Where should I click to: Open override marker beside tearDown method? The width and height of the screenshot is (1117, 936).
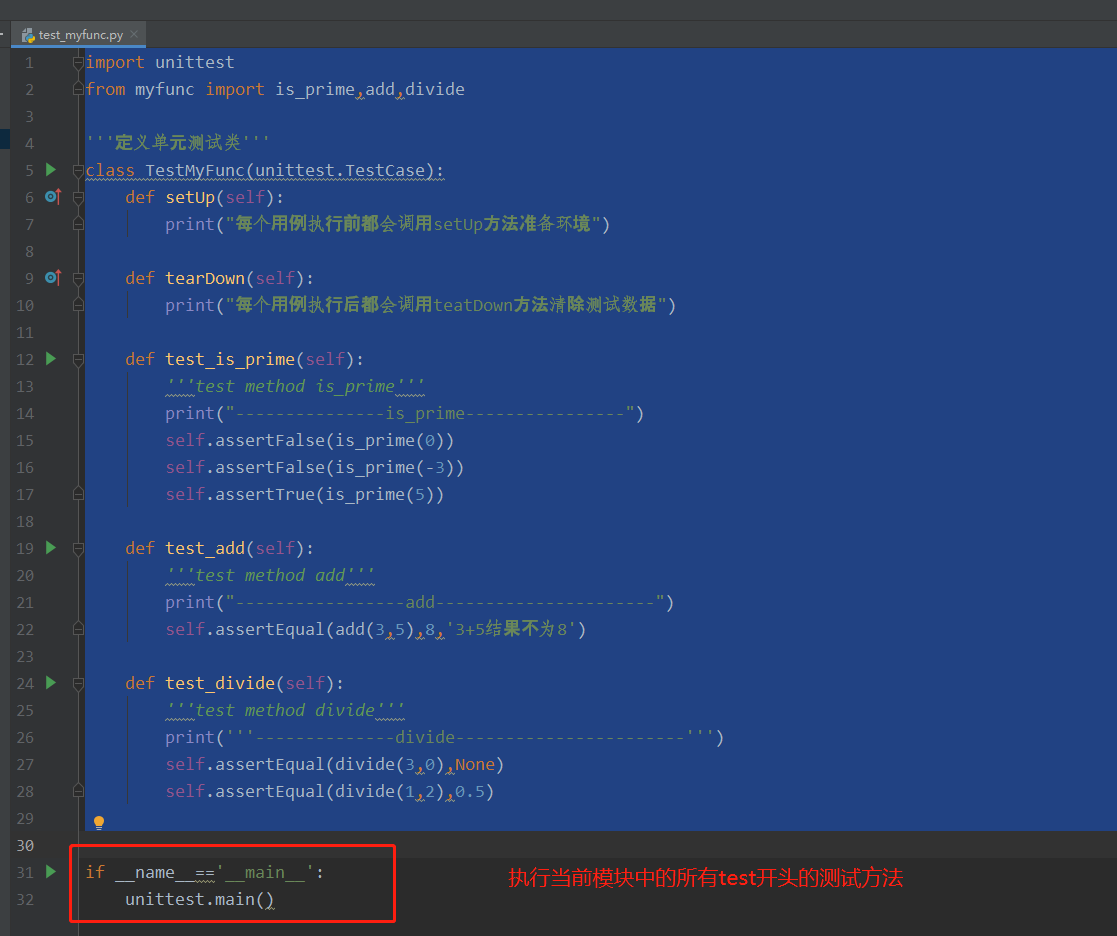pos(53,278)
